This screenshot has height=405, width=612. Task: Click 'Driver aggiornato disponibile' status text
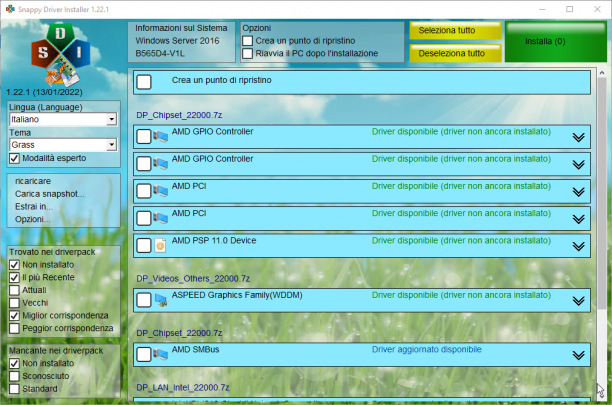[427, 350]
